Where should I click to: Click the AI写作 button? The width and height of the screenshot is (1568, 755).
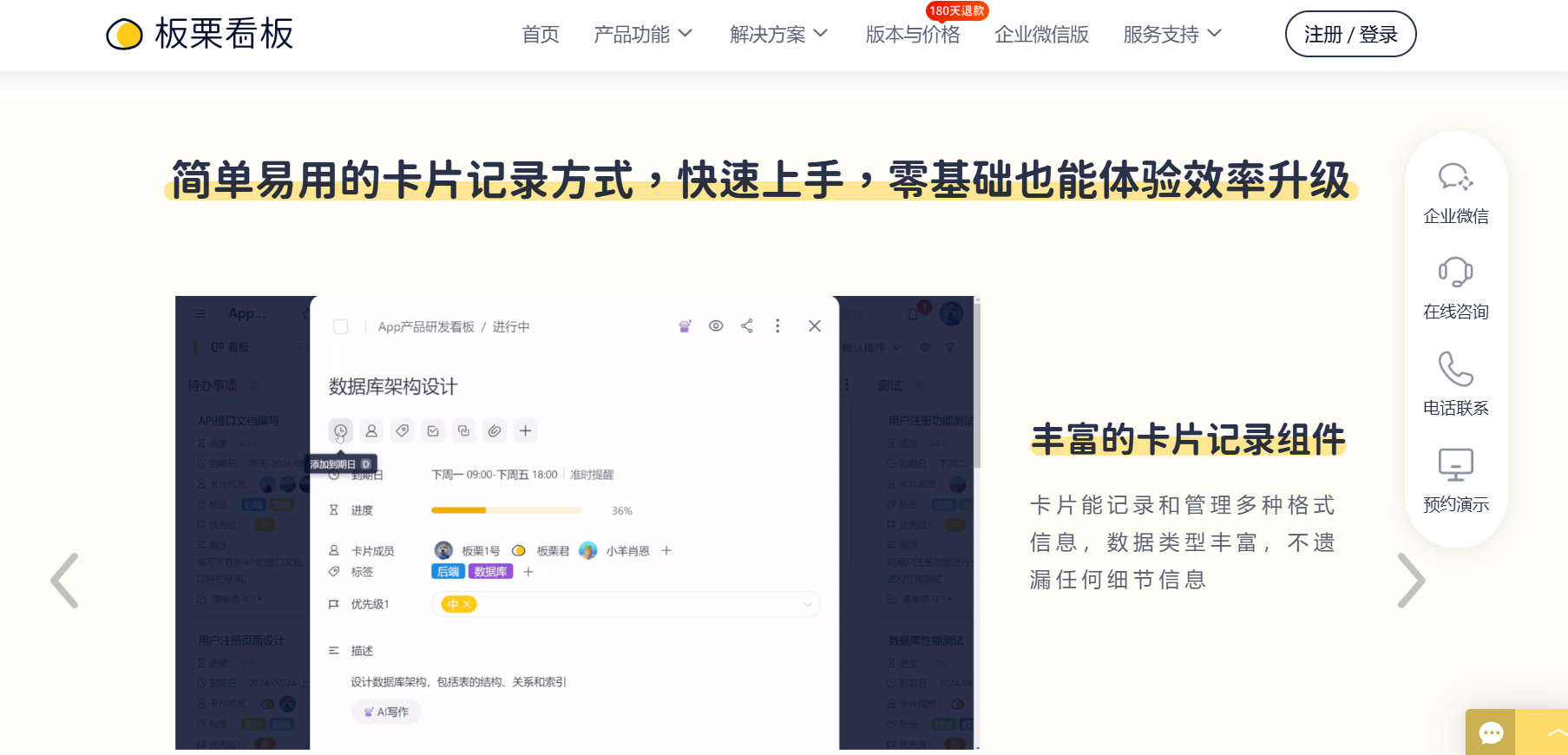pyautogui.click(x=386, y=712)
